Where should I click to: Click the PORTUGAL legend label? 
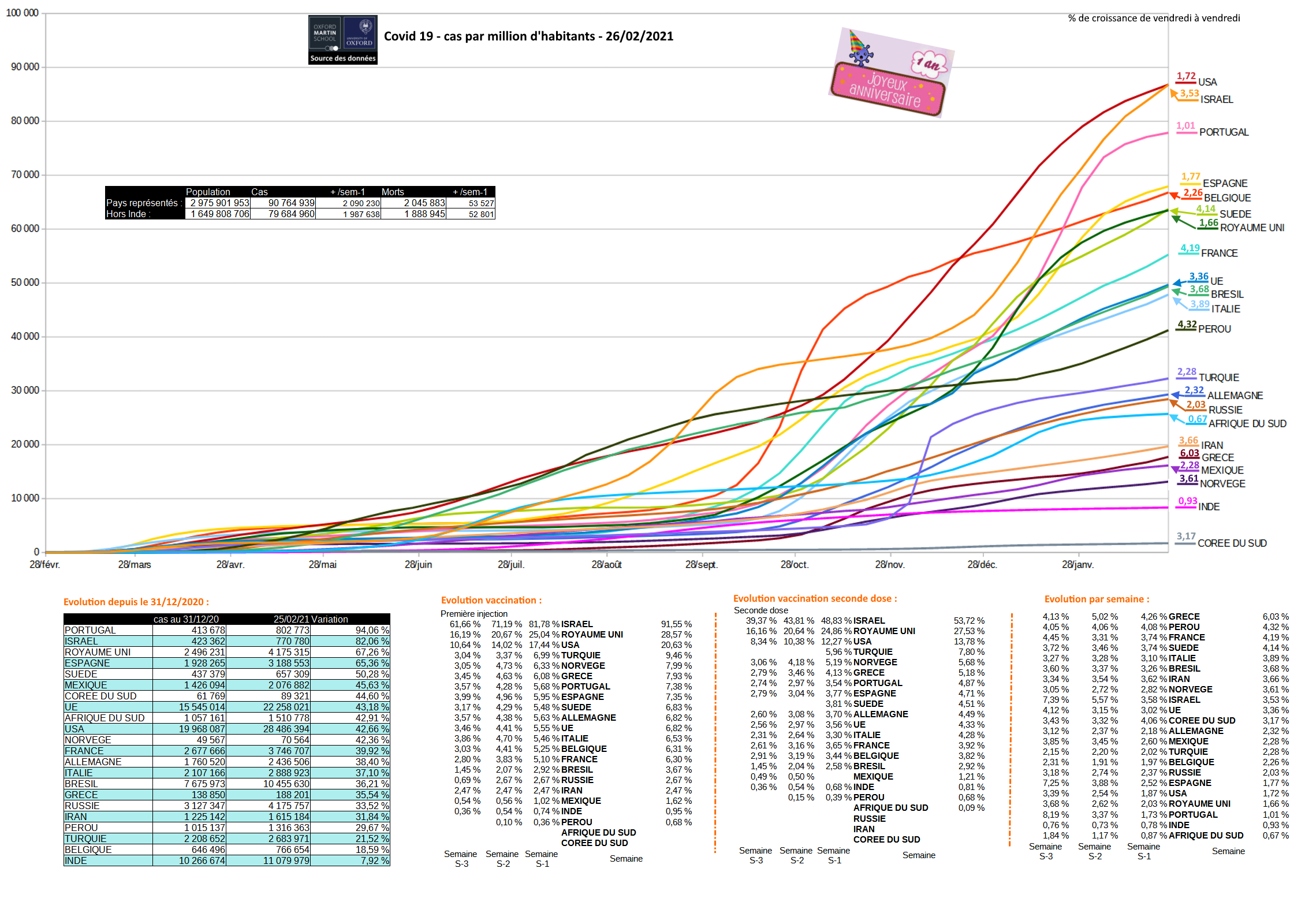click(1224, 132)
